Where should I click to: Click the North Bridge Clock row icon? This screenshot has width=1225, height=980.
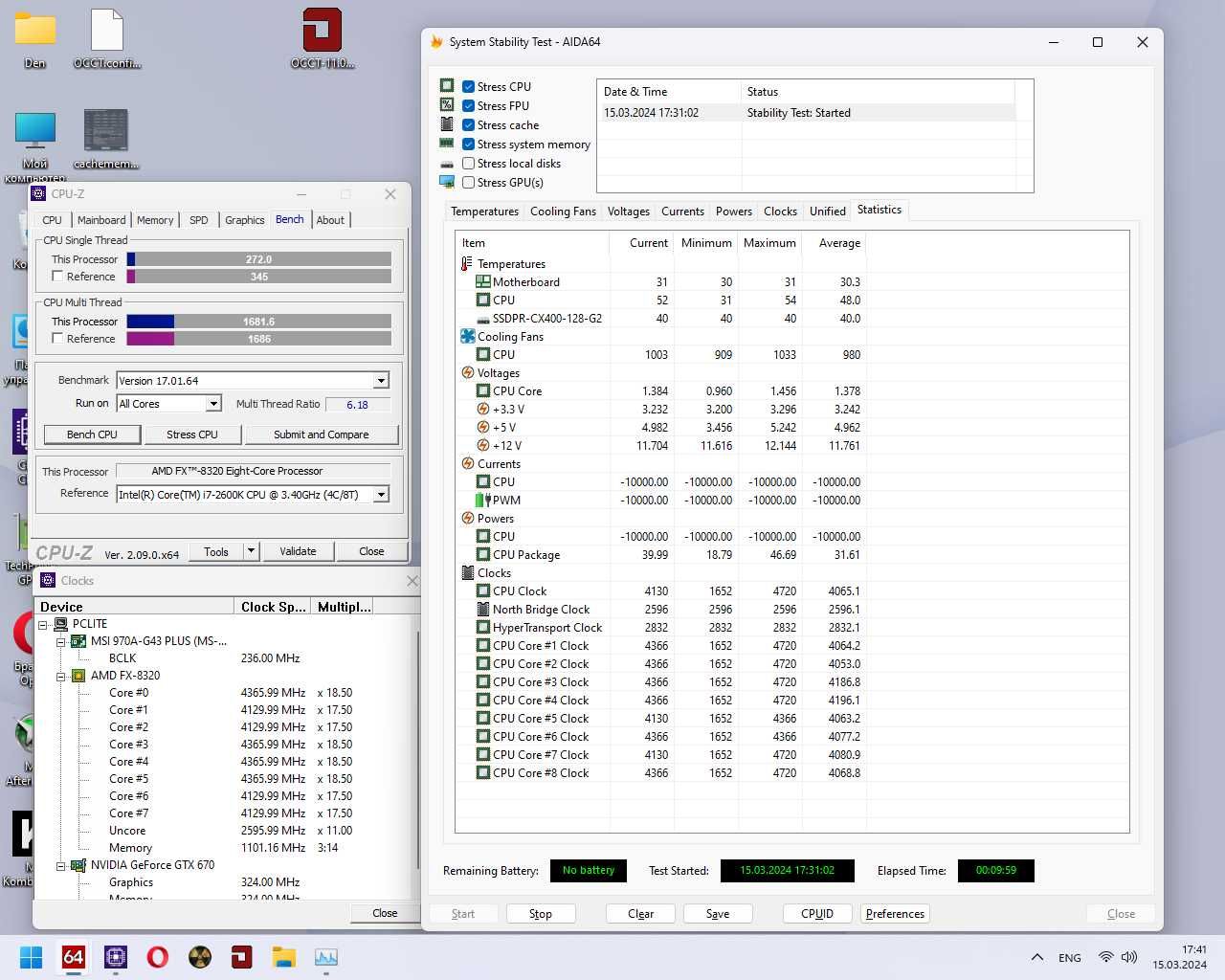pos(482,610)
